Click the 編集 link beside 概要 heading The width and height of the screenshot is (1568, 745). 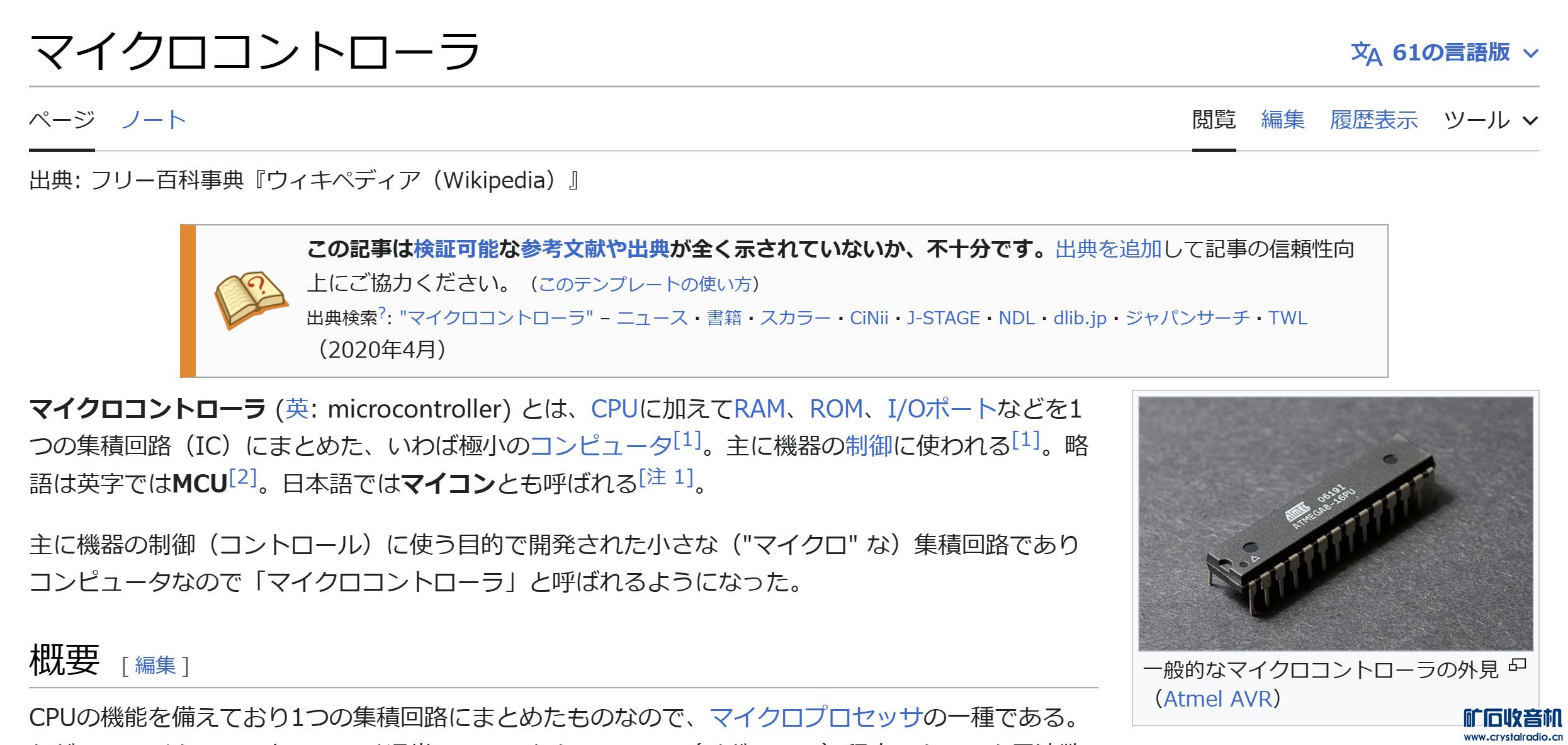pyautogui.click(x=155, y=666)
